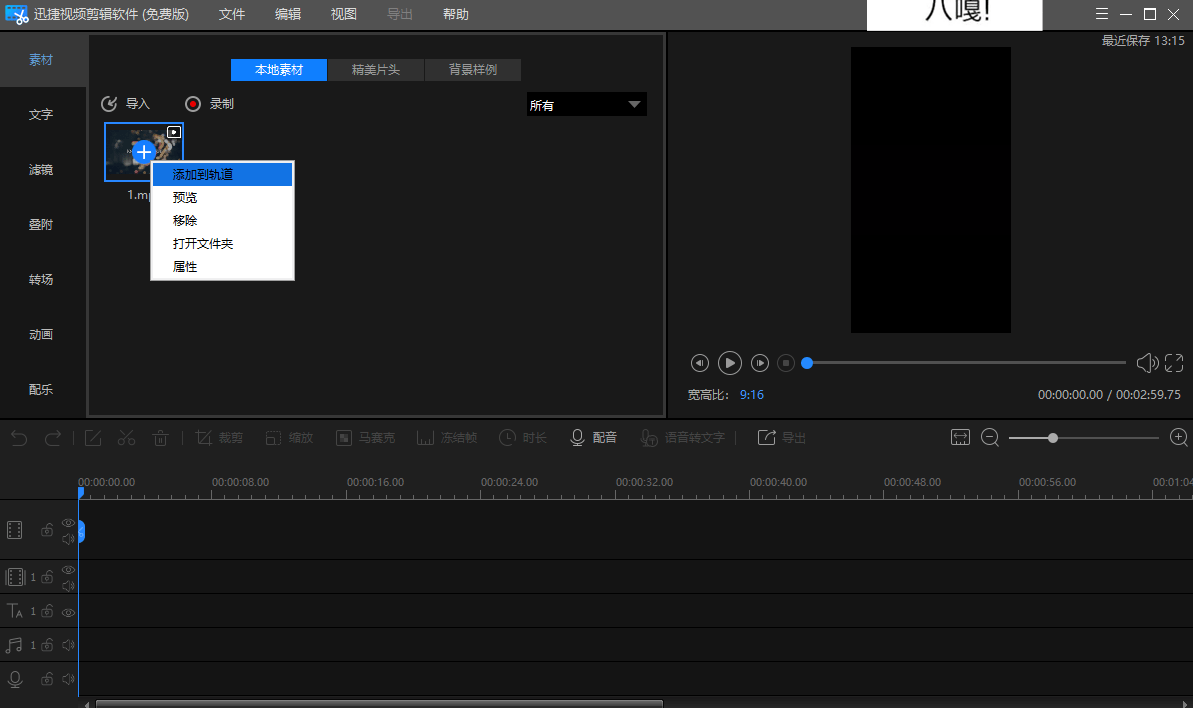Choose 属性 from context menu

click(x=222, y=267)
